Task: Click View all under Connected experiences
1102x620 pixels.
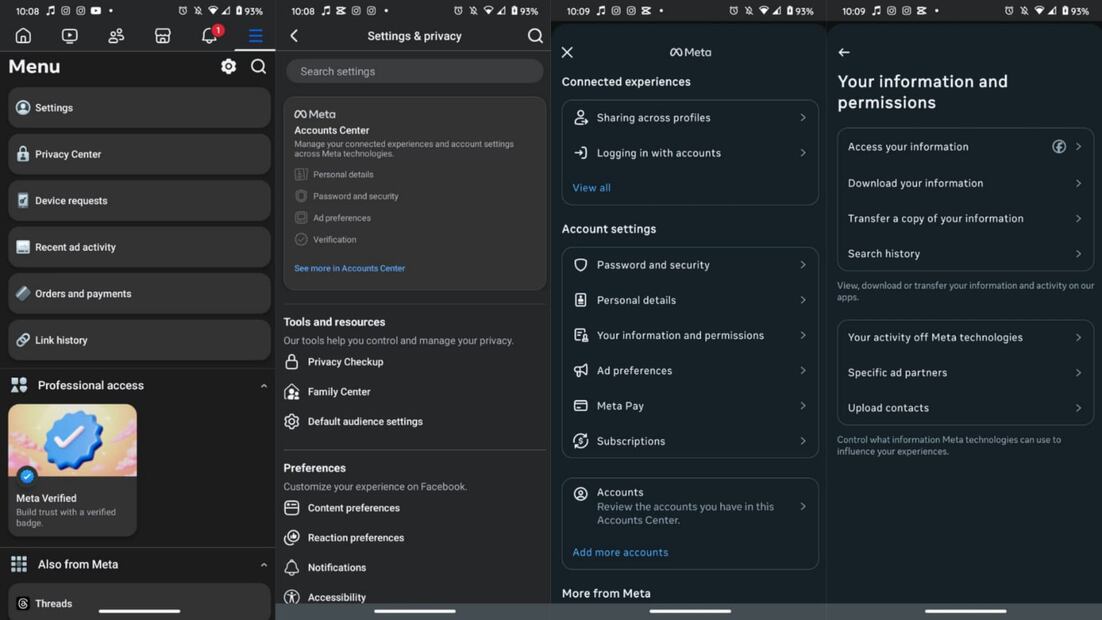Action: (x=591, y=188)
